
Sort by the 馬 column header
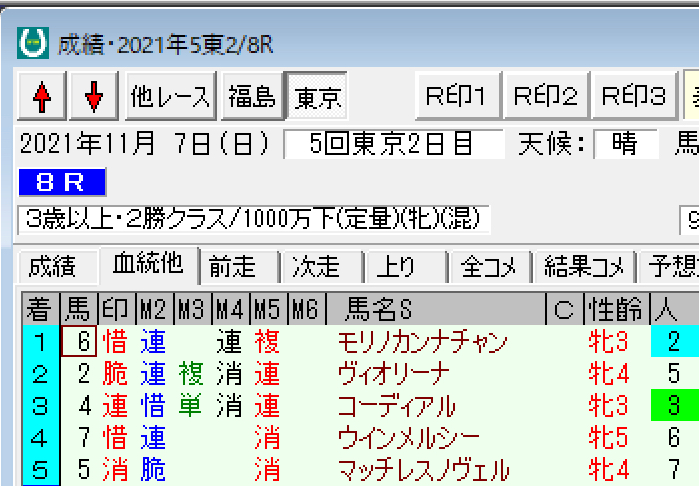click(x=78, y=309)
